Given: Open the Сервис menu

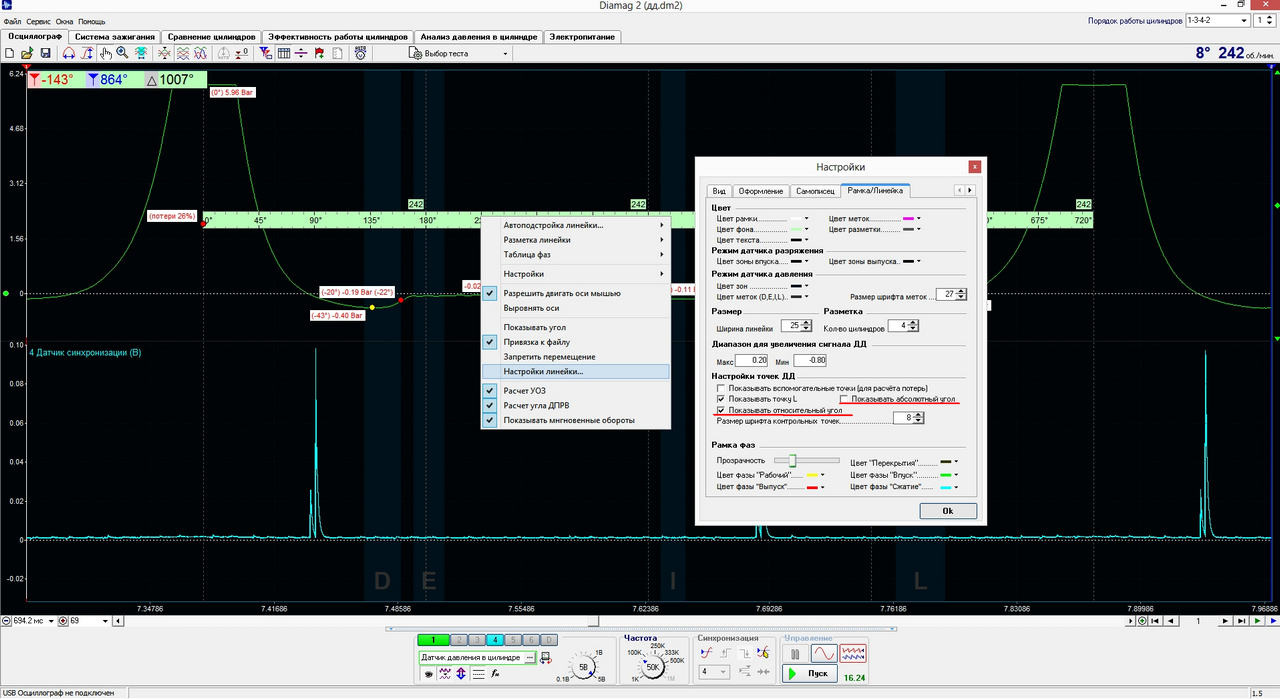Looking at the screenshot, I should [x=38, y=21].
